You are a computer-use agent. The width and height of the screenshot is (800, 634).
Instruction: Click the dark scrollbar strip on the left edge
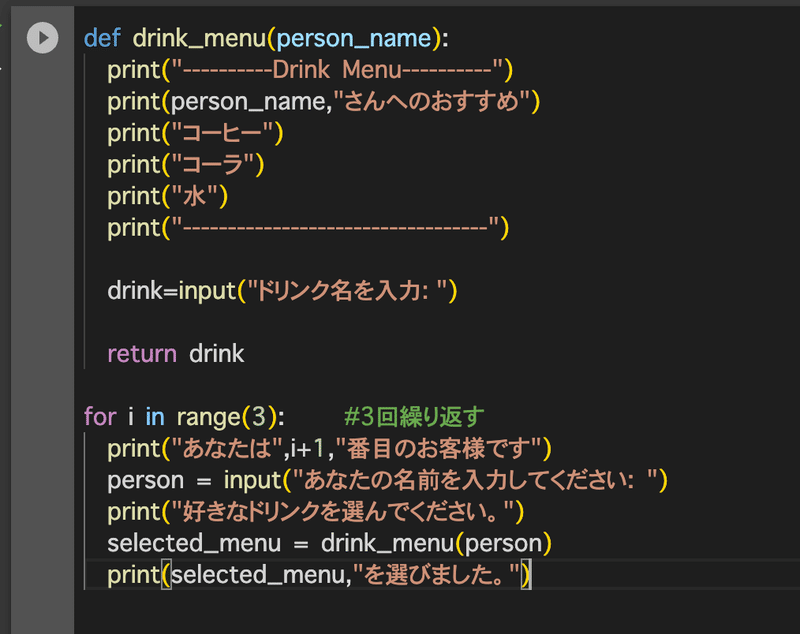point(6,300)
